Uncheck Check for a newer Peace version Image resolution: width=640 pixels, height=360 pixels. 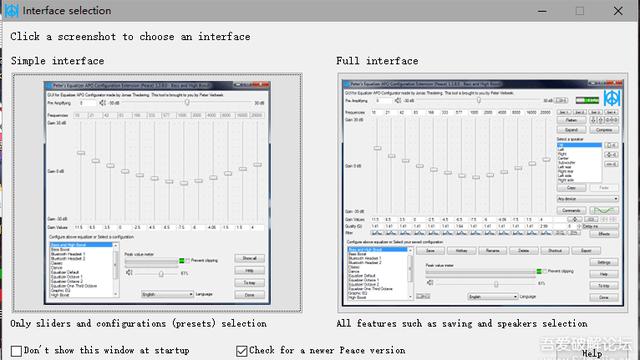click(x=242, y=351)
